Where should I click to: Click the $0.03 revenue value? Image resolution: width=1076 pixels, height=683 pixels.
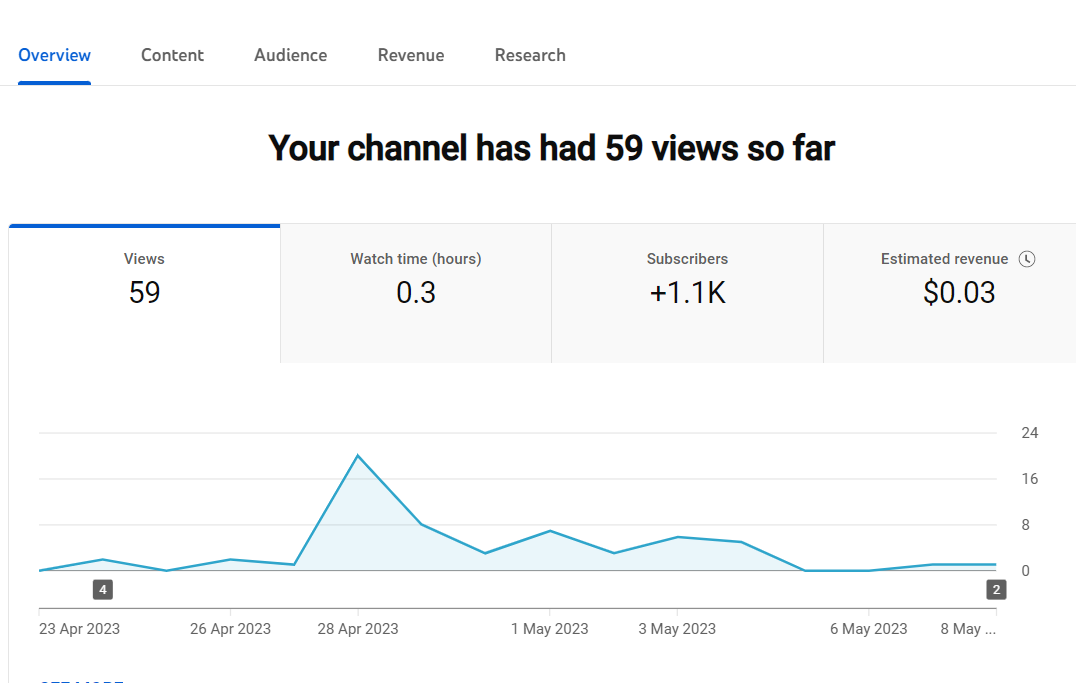pos(959,293)
